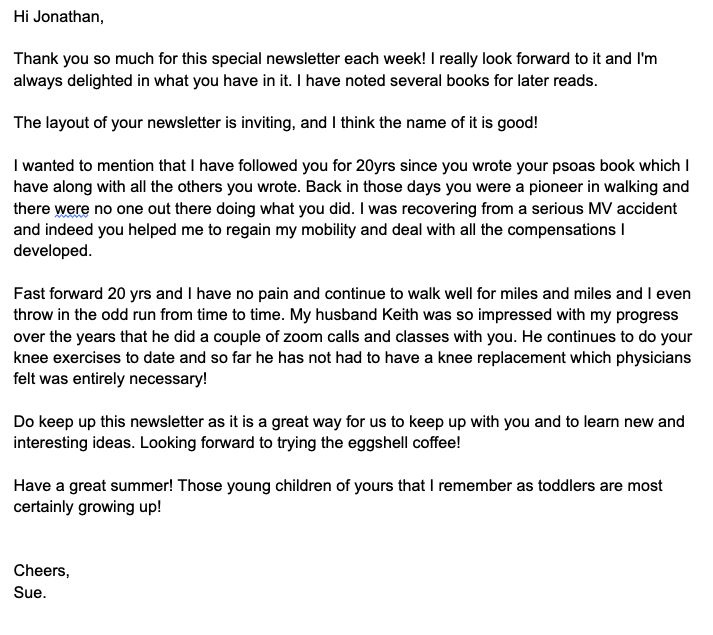Screen dimensions: 713x635
Task: Click "Fast forward" at the paragraph start
Action: click(61, 295)
